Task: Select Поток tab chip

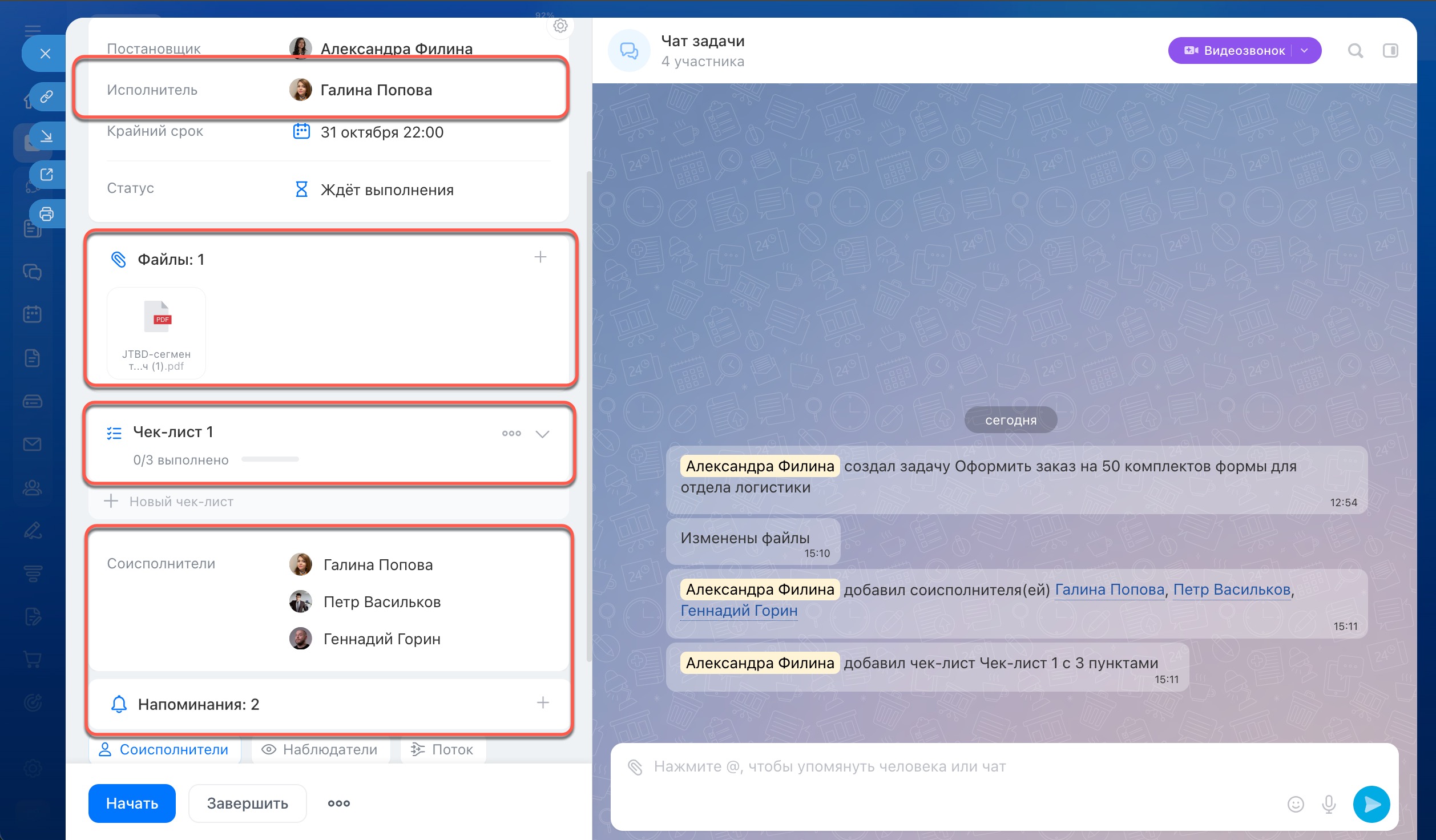Action: pos(442,749)
